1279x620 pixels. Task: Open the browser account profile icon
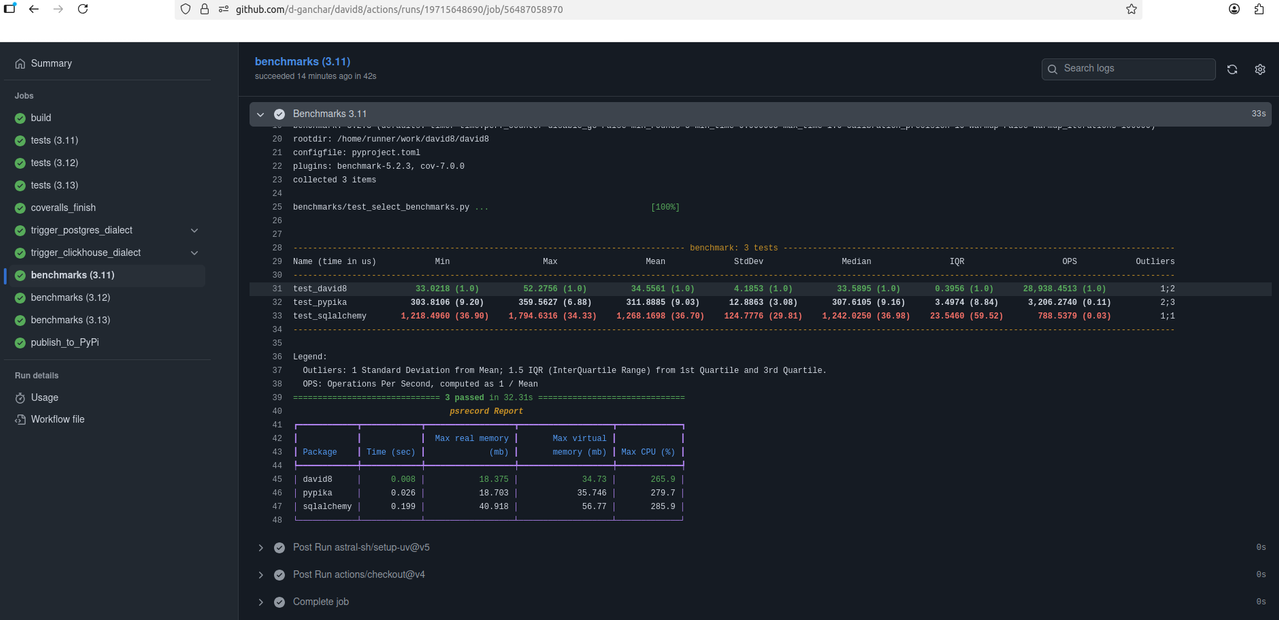[x=1234, y=9]
